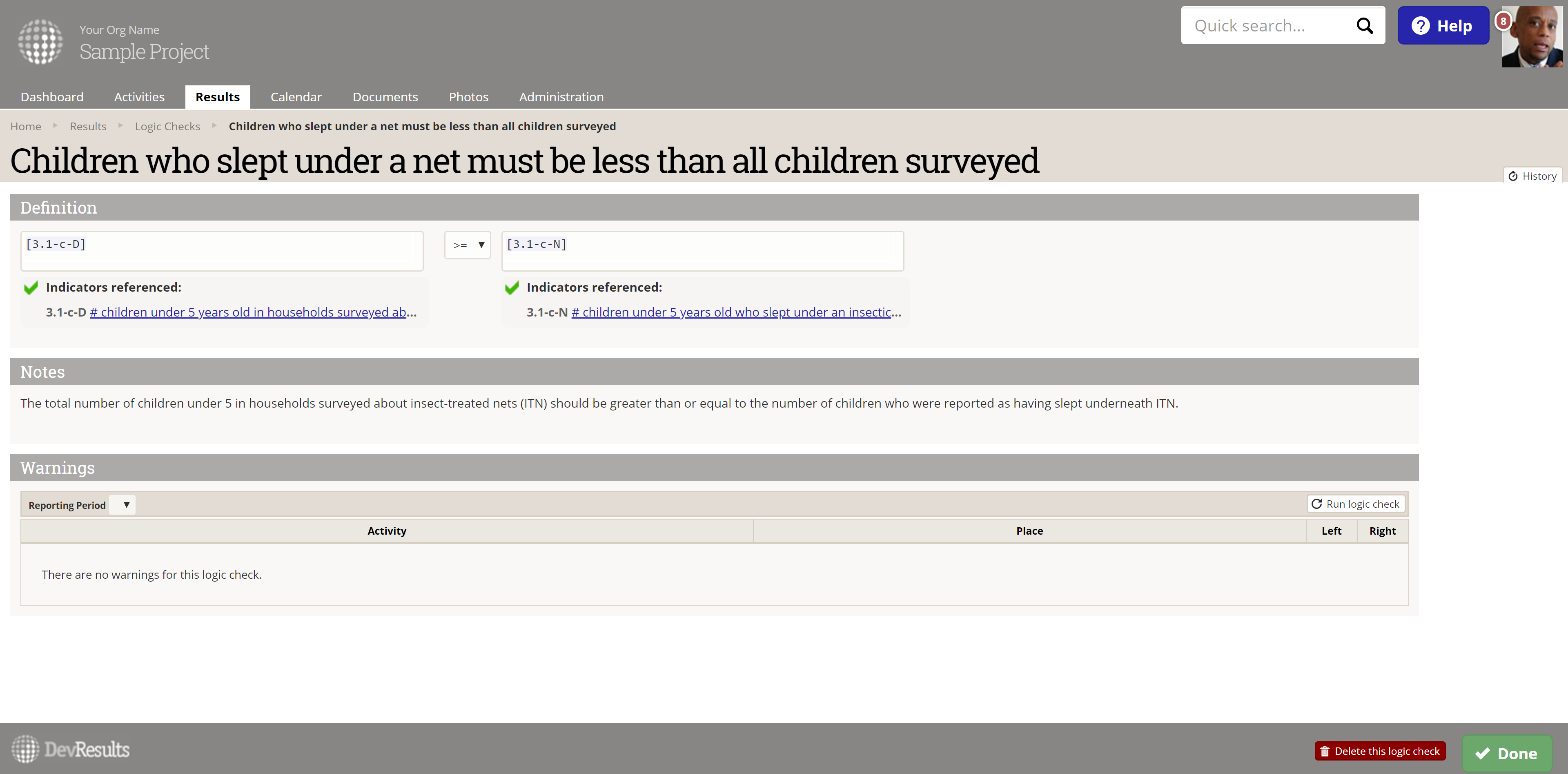Open the 3.1-c-D indicator link
Viewport: 1568px width, 774px height.
point(253,312)
